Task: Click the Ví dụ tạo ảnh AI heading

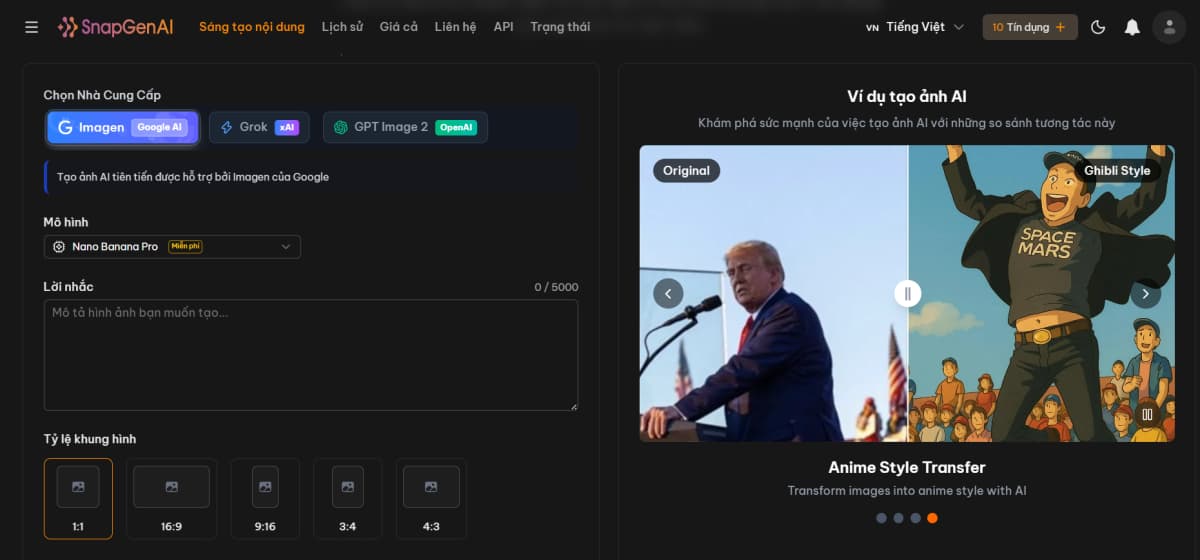Action: coord(907,97)
